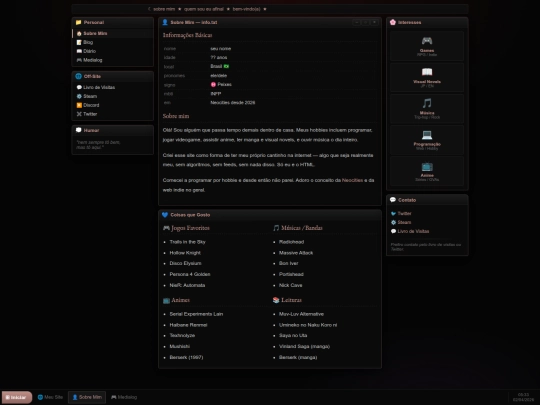Screen dimensions: 540x405
Task: Click the TV icon beside Animes heading
Action: (166, 300)
